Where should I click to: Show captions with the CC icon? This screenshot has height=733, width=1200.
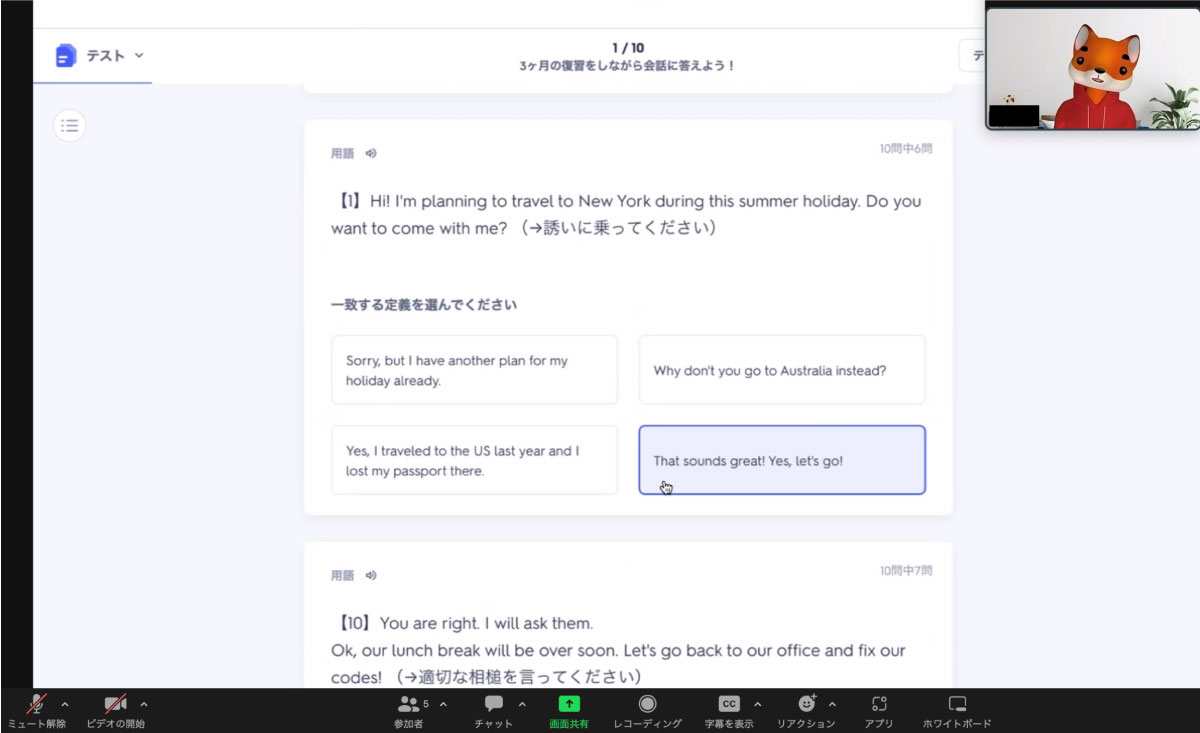click(x=729, y=704)
